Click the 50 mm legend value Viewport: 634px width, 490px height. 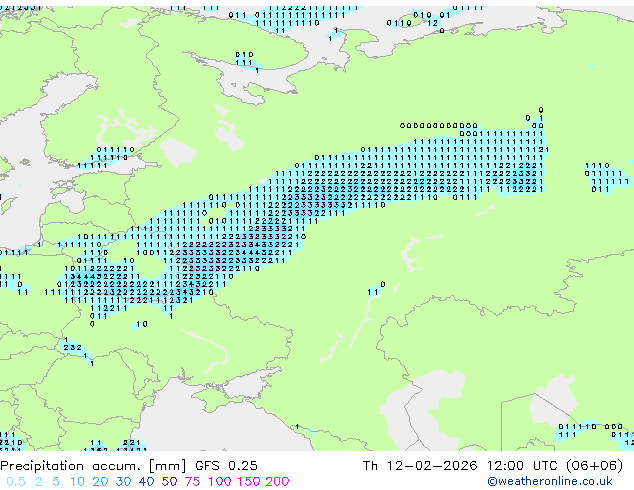tap(169, 482)
